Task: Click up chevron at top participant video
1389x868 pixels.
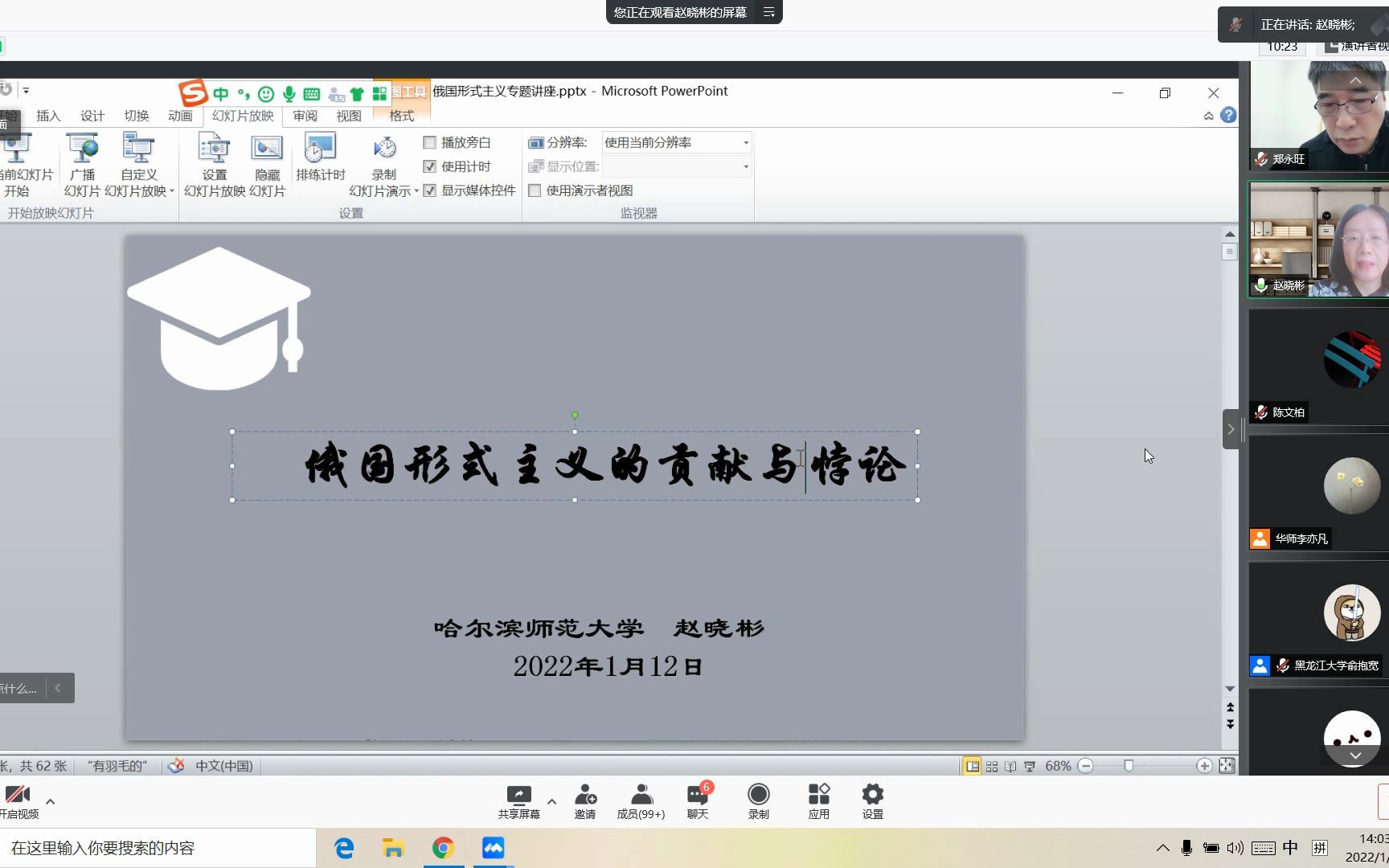Action: tap(1355, 80)
